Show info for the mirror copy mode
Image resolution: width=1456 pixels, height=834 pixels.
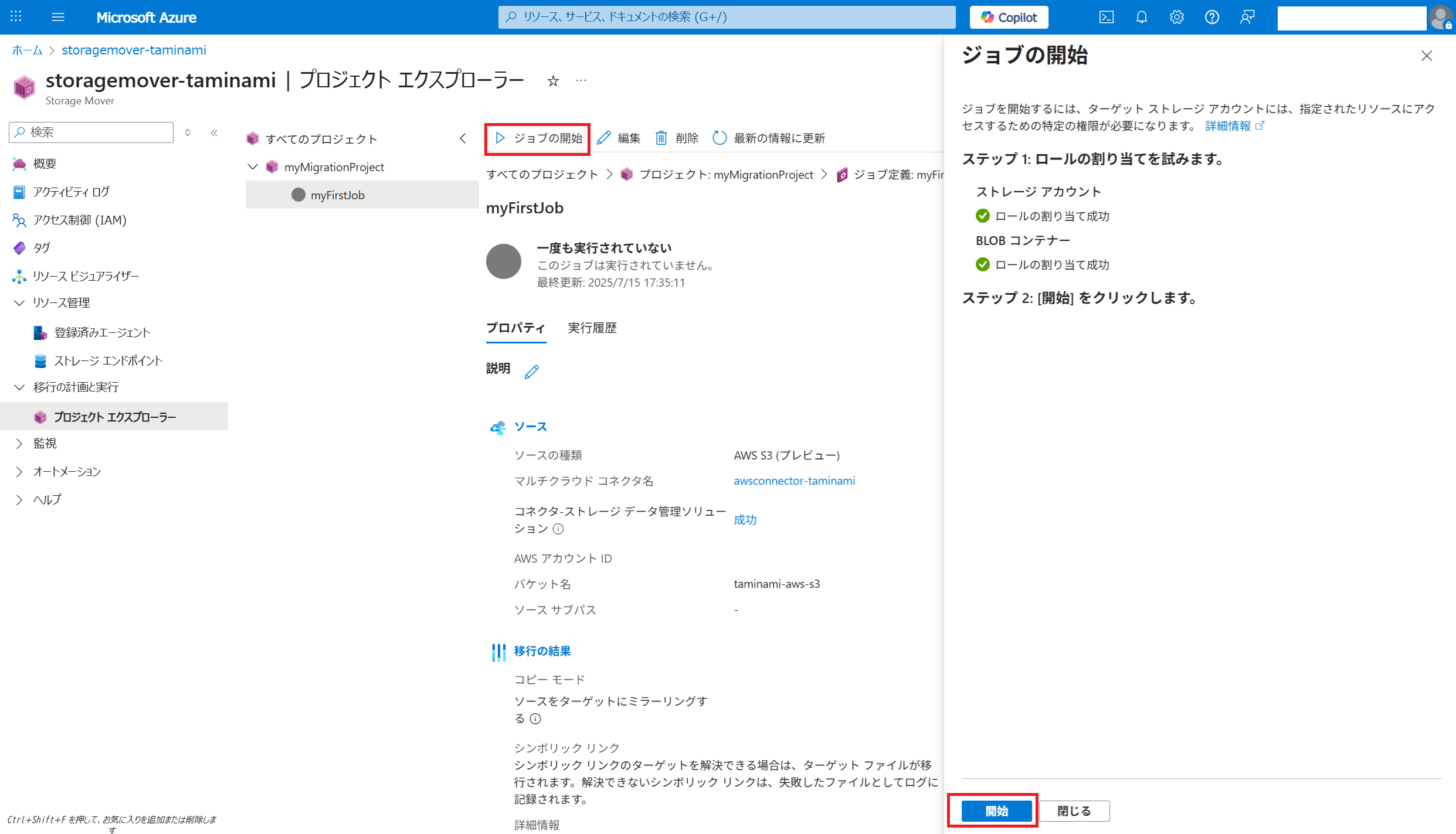(x=535, y=719)
